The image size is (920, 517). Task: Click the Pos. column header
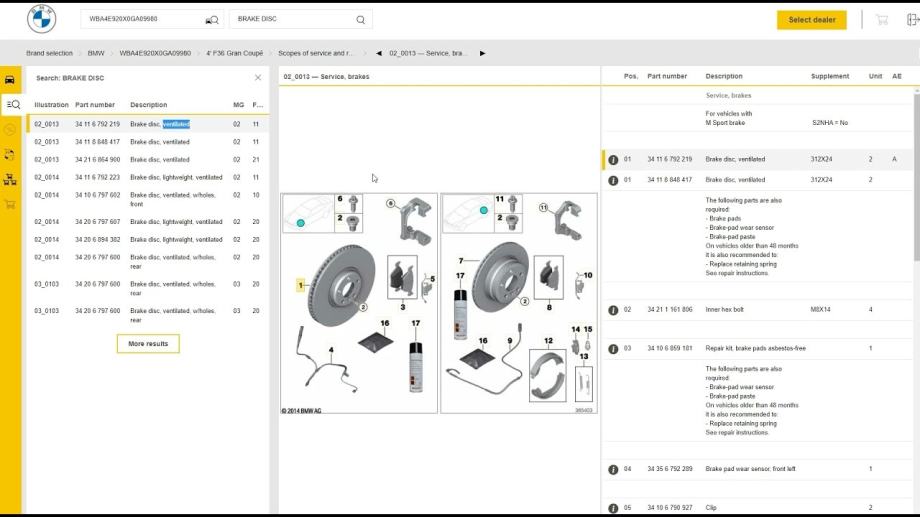(631, 76)
